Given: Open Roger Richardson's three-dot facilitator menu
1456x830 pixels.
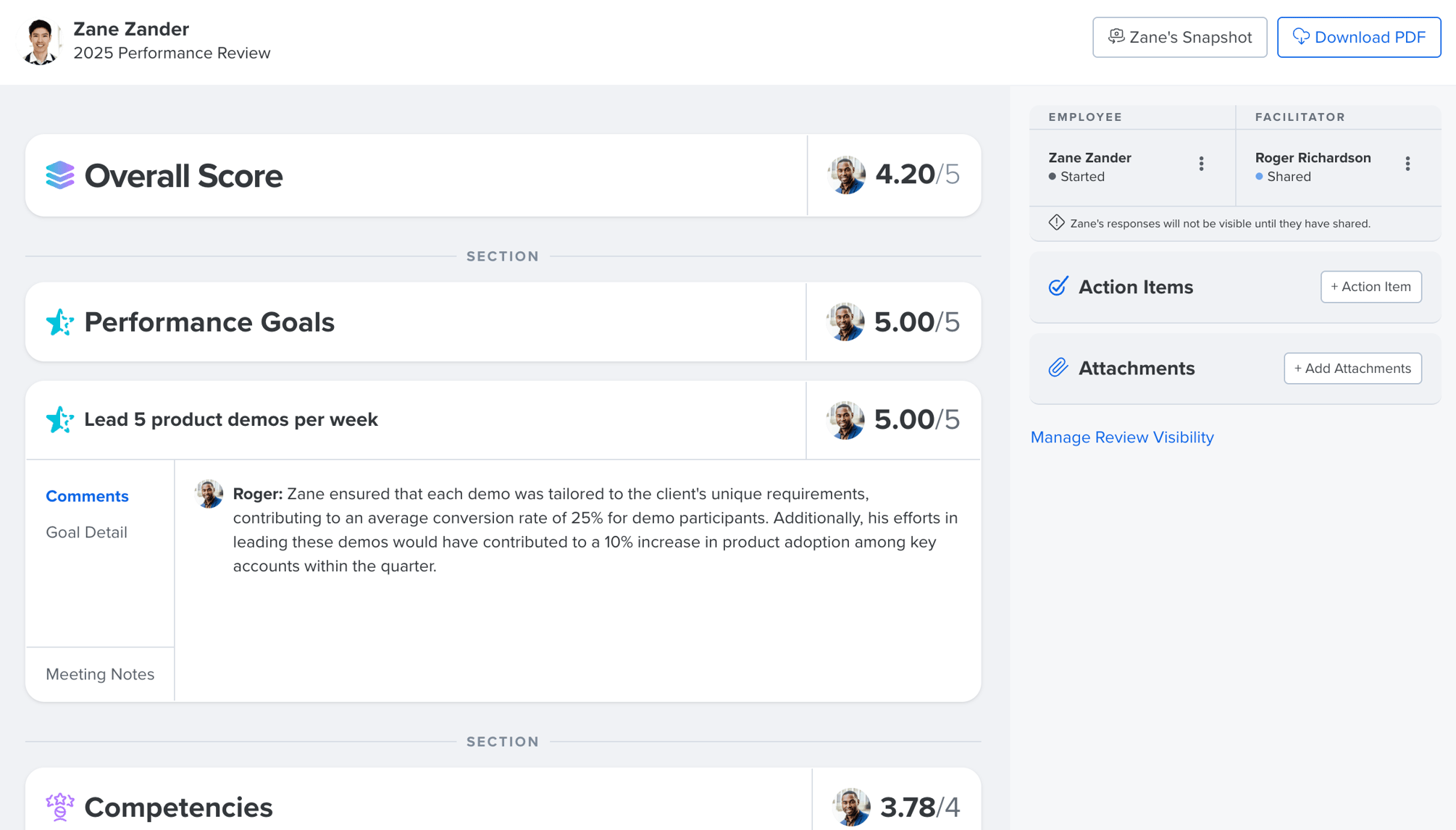Looking at the screenshot, I should (1407, 164).
